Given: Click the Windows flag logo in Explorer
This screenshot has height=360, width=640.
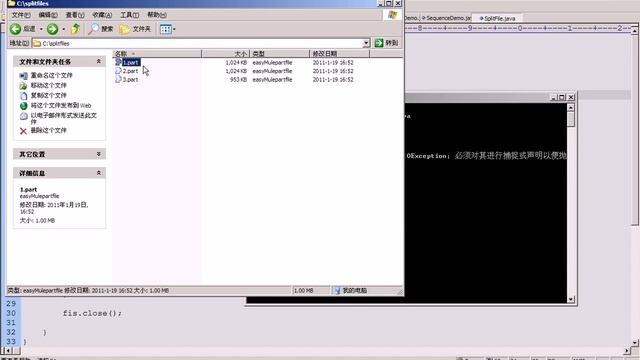Looking at the screenshot, I should tap(392, 15).
